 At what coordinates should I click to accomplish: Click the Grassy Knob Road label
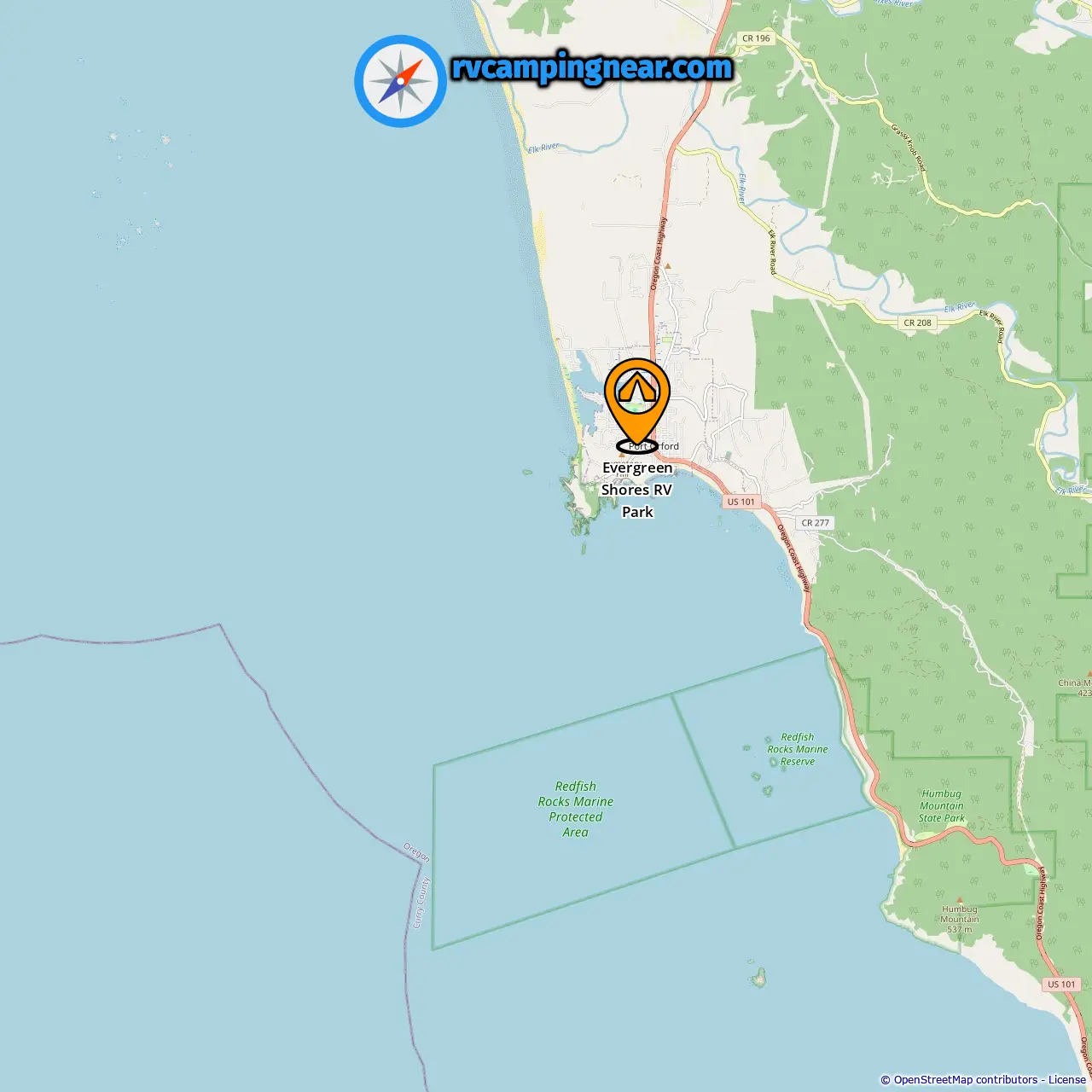click(909, 148)
